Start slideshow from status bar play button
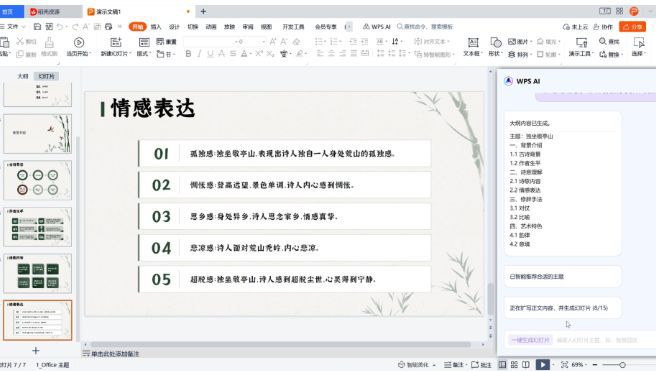The image size is (656, 371). click(x=543, y=365)
